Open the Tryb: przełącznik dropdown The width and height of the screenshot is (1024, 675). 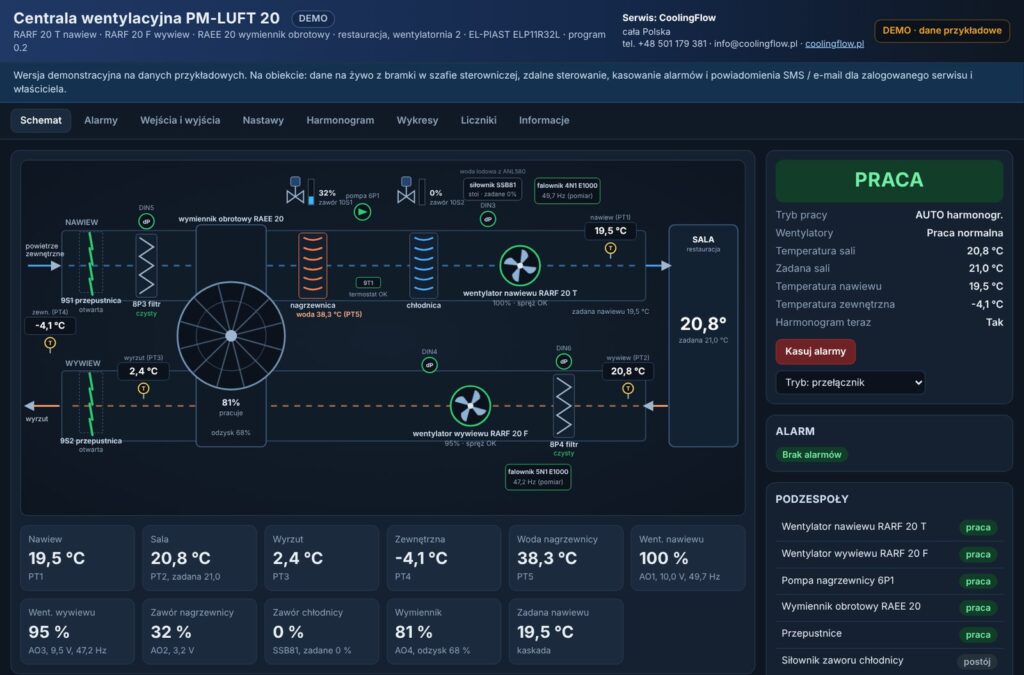850,383
